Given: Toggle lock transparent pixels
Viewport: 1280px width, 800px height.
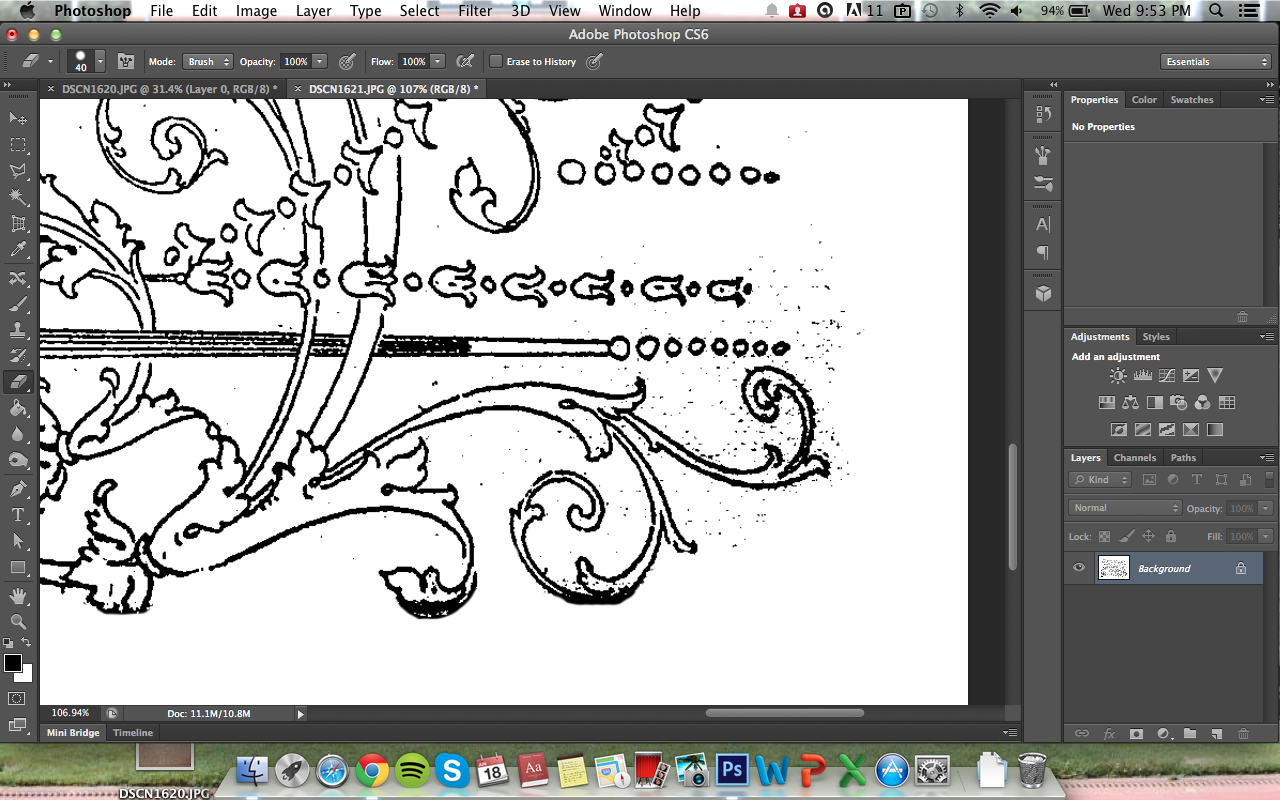Looking at the screenshot, I should click(1104, 537).
